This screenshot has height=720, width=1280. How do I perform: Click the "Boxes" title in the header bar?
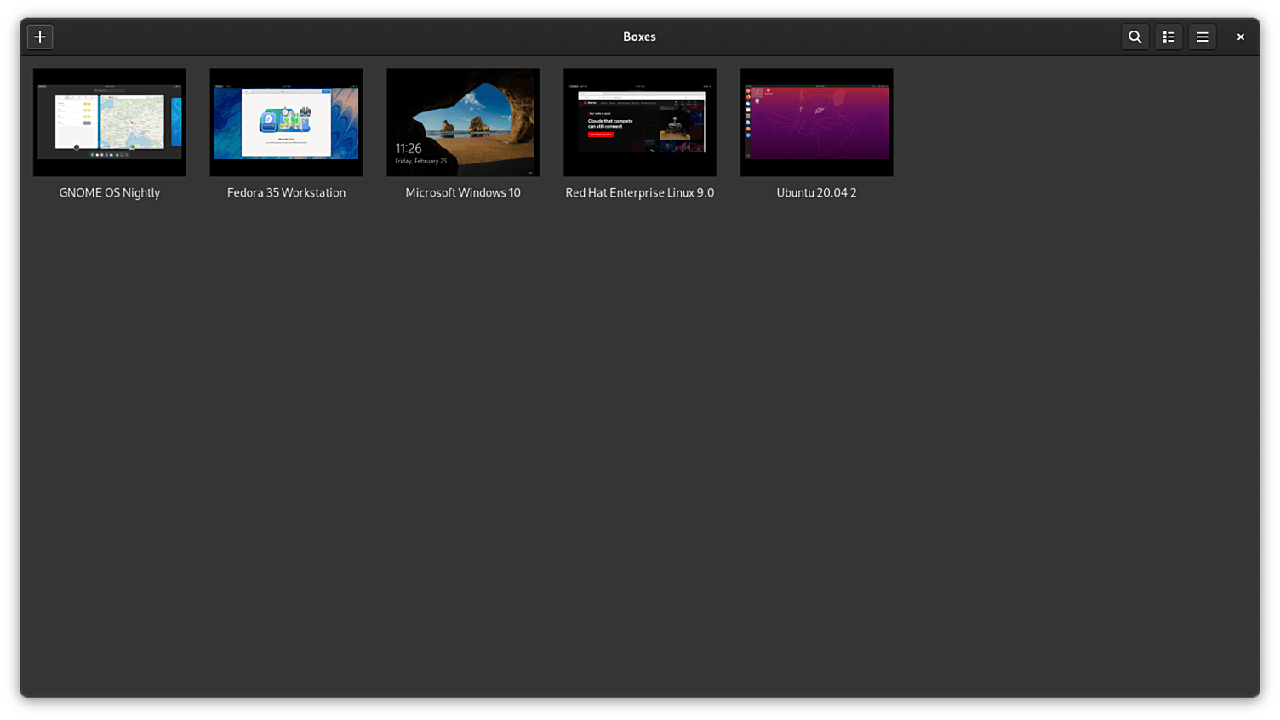point(640,37)
